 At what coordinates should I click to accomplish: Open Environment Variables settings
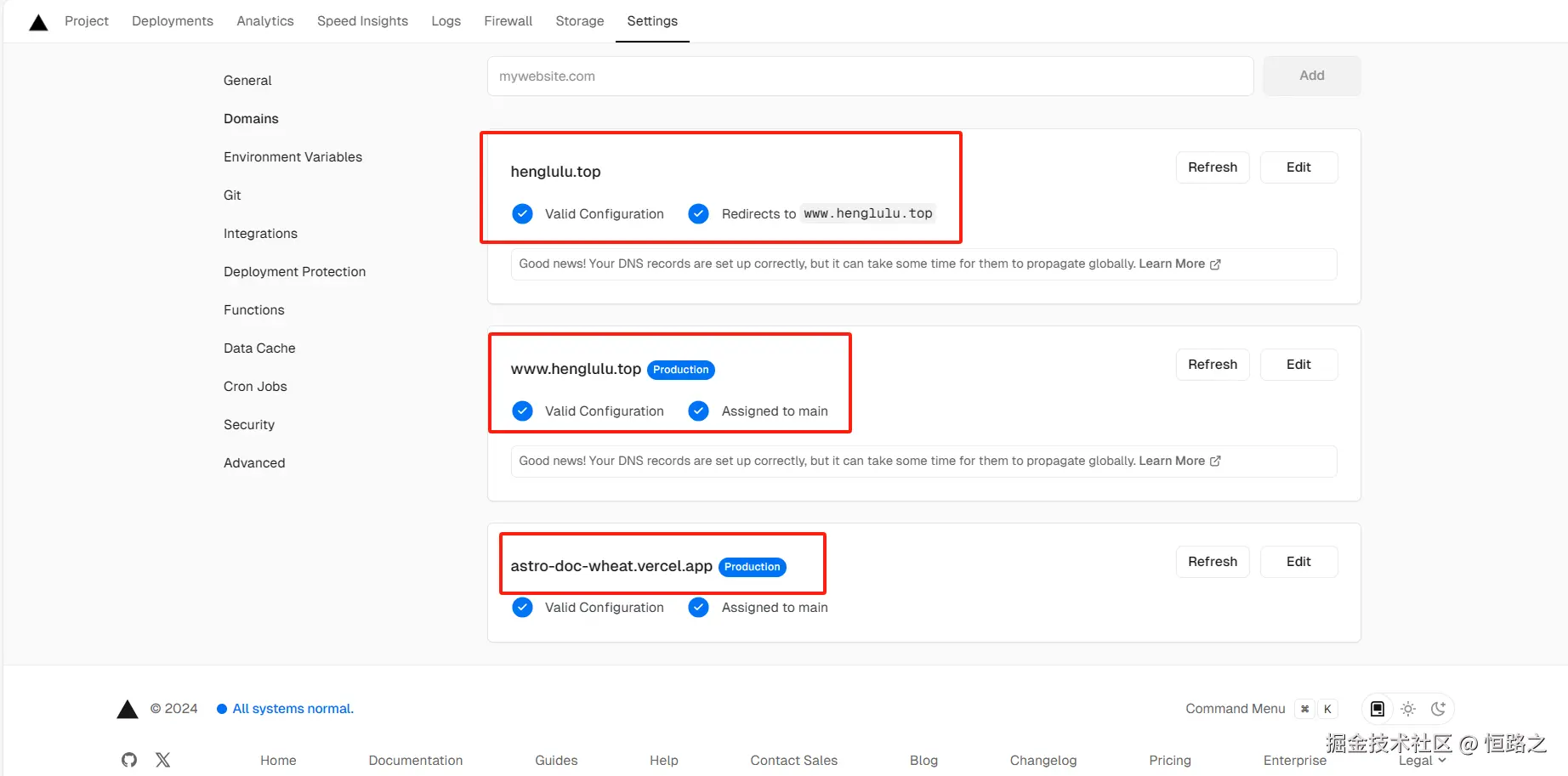coord(293,157)
